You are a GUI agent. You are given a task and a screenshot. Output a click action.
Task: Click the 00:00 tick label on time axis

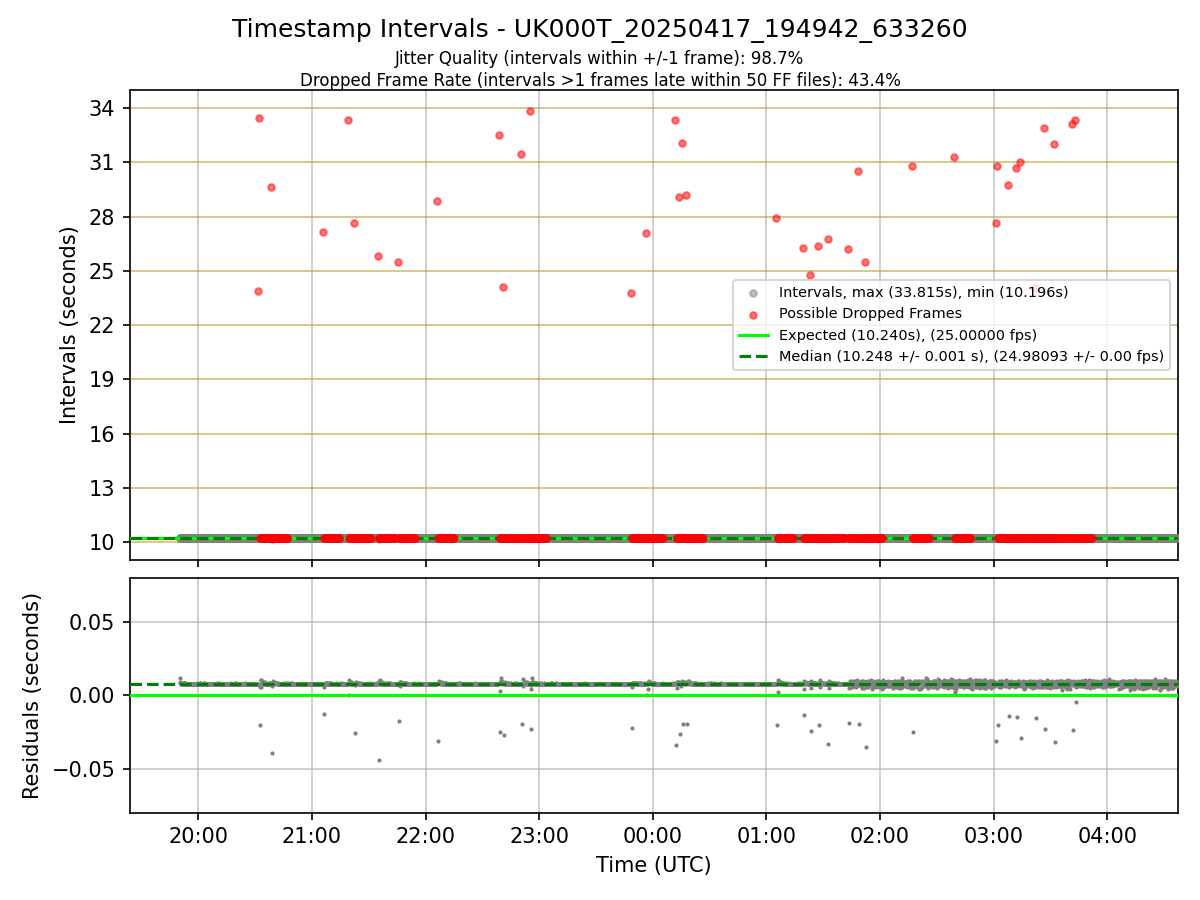point(653,834)
